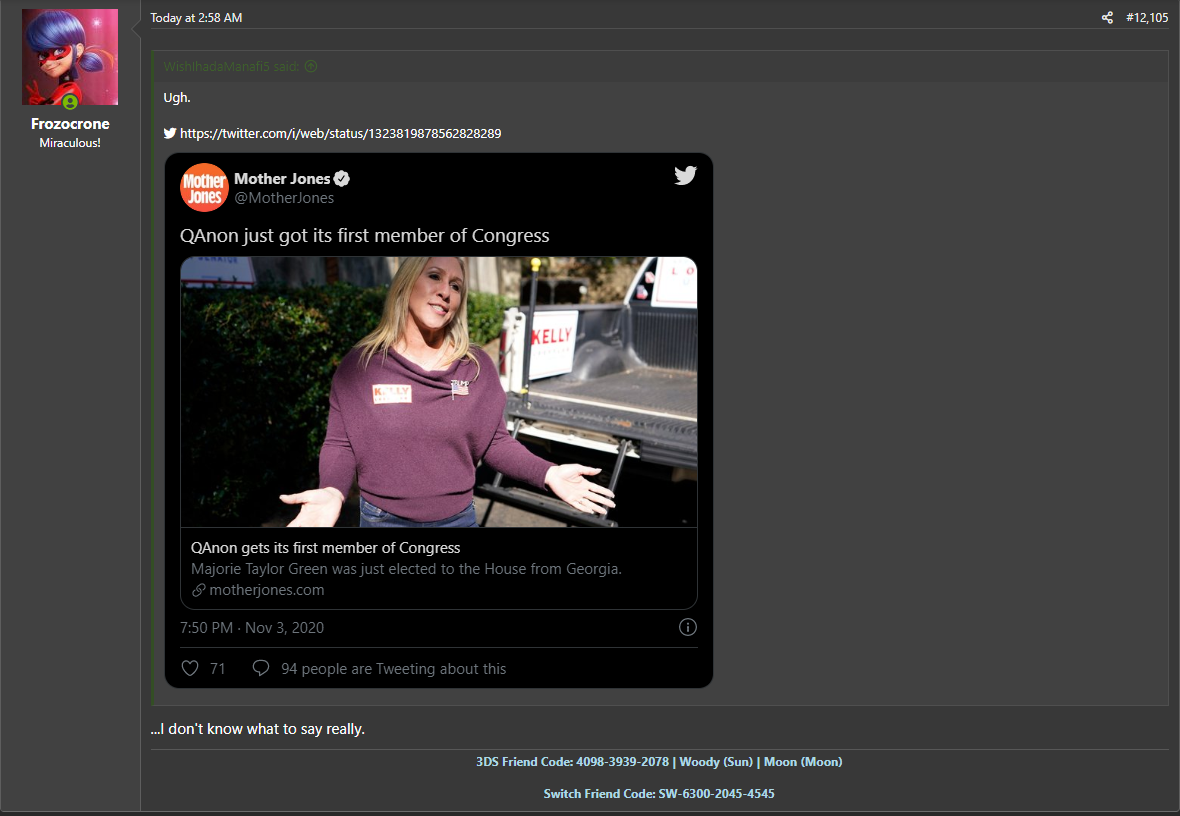Like the tweet with the heart icon
This screenshot has height=816, width=1180.
pos(190,668)
